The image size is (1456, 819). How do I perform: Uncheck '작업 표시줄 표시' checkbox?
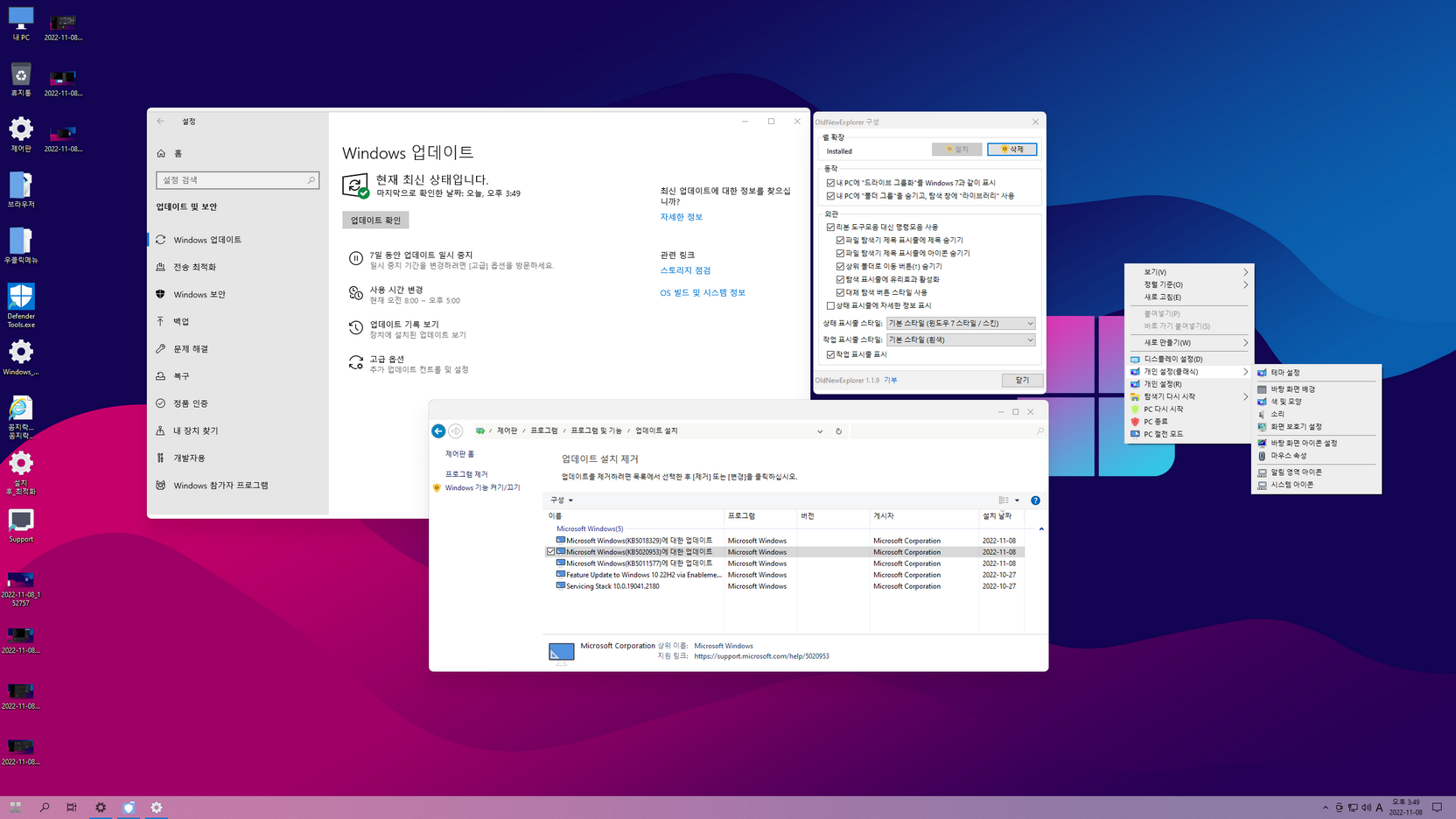(x=830, y=354)
